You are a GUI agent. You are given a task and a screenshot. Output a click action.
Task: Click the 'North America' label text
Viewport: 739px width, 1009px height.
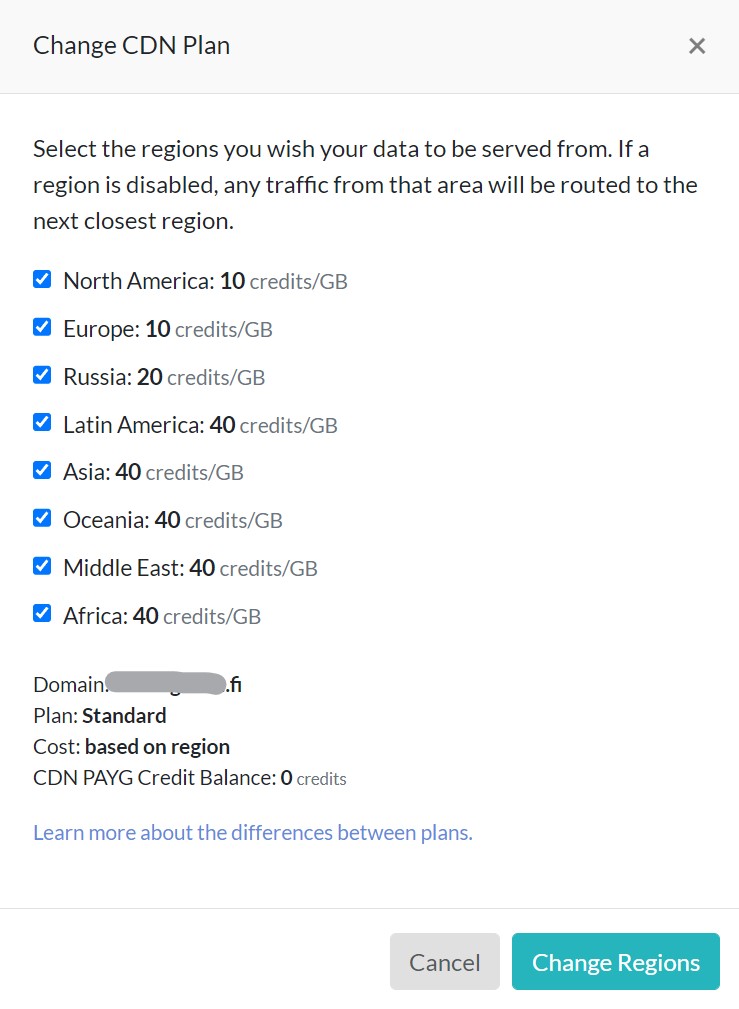click(x=138, y=281)
